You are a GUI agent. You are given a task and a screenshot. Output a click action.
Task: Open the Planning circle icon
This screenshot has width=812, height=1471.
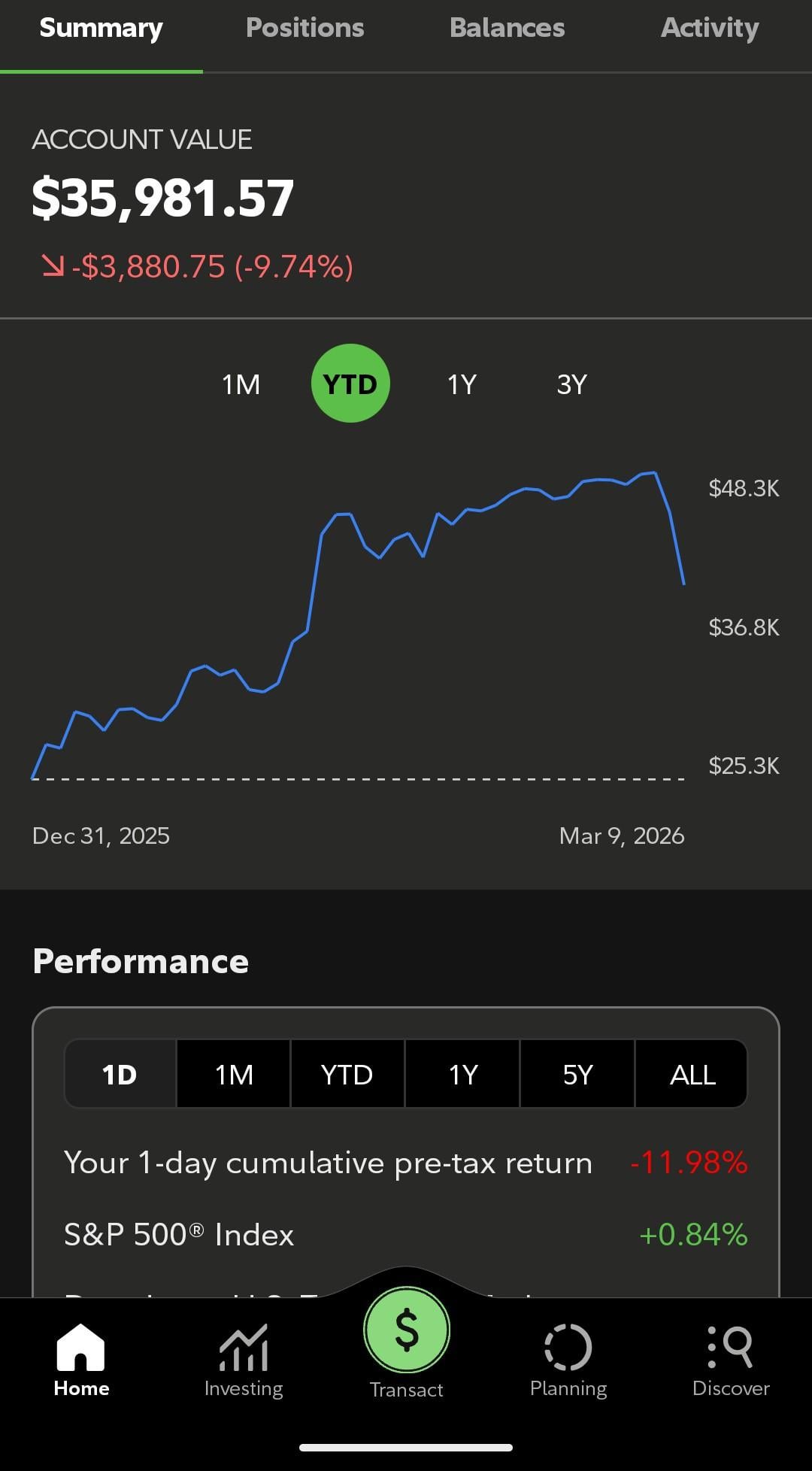point(568,1348)
